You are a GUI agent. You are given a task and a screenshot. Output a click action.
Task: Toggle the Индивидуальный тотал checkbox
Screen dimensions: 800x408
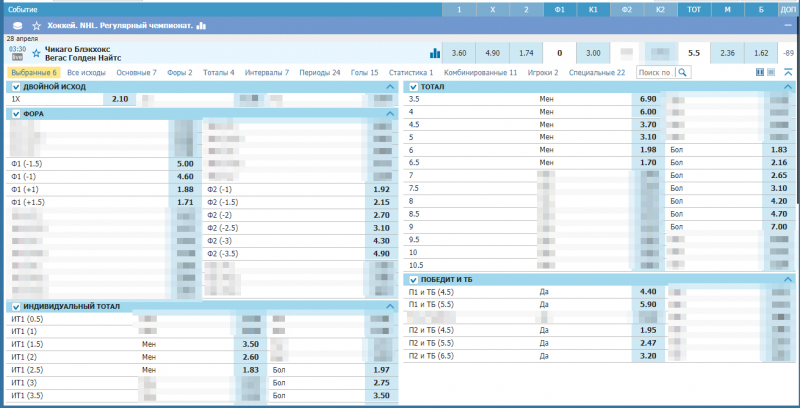point(15,306)
